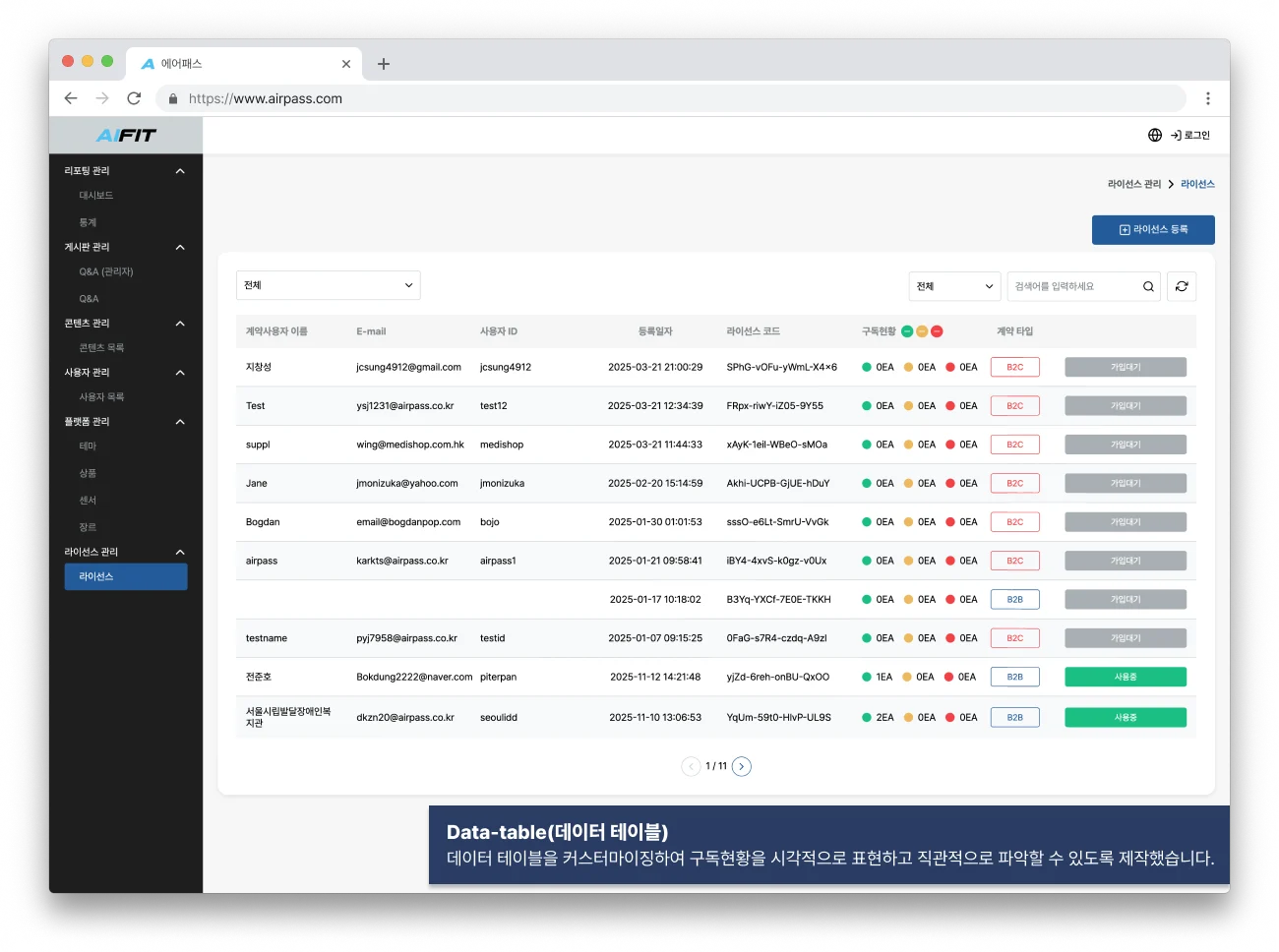The height and width of the screenshot is (952, 1279).
Task: Open the browser three-dot menu
Action: coord(1208,98)
